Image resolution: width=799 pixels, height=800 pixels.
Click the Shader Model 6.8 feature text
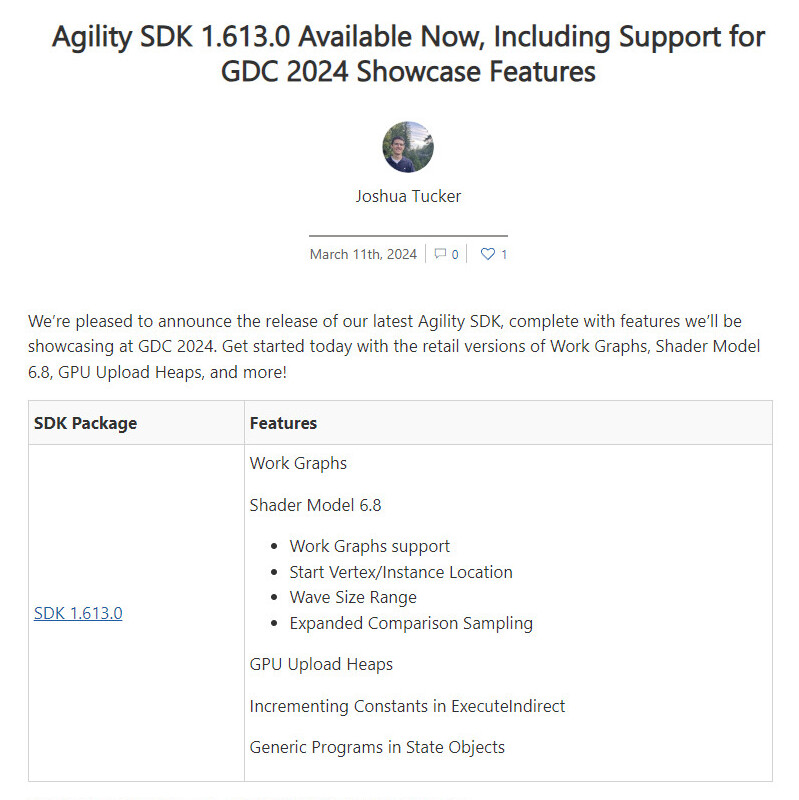coord(315,505)
